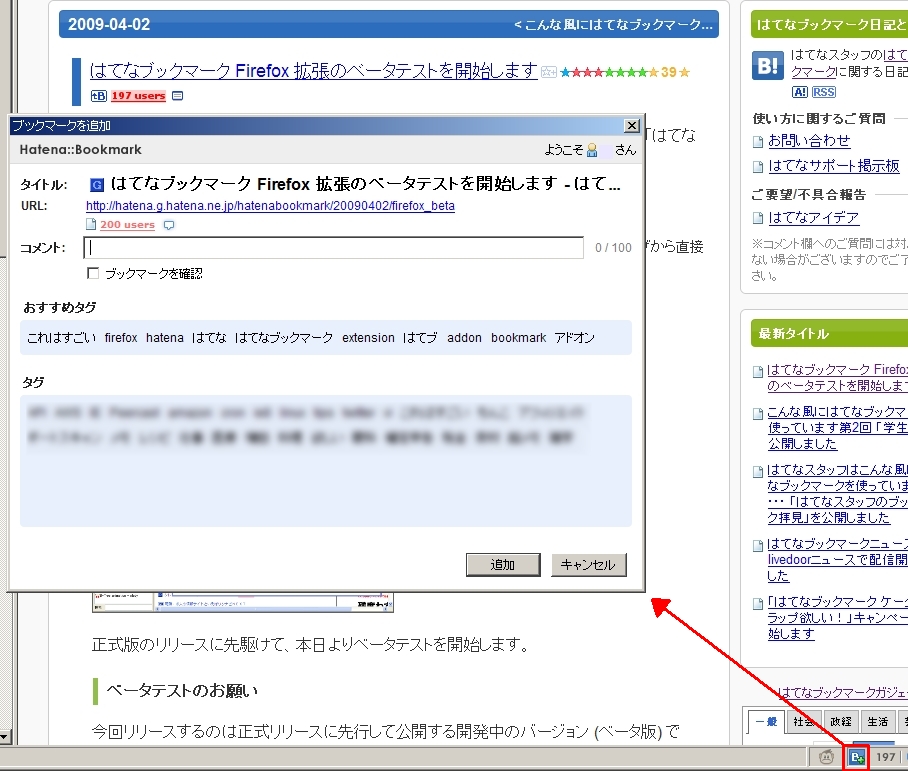Click the キャンセル button
This screenshot has height=771, width=908.
[x=588, y=565]
